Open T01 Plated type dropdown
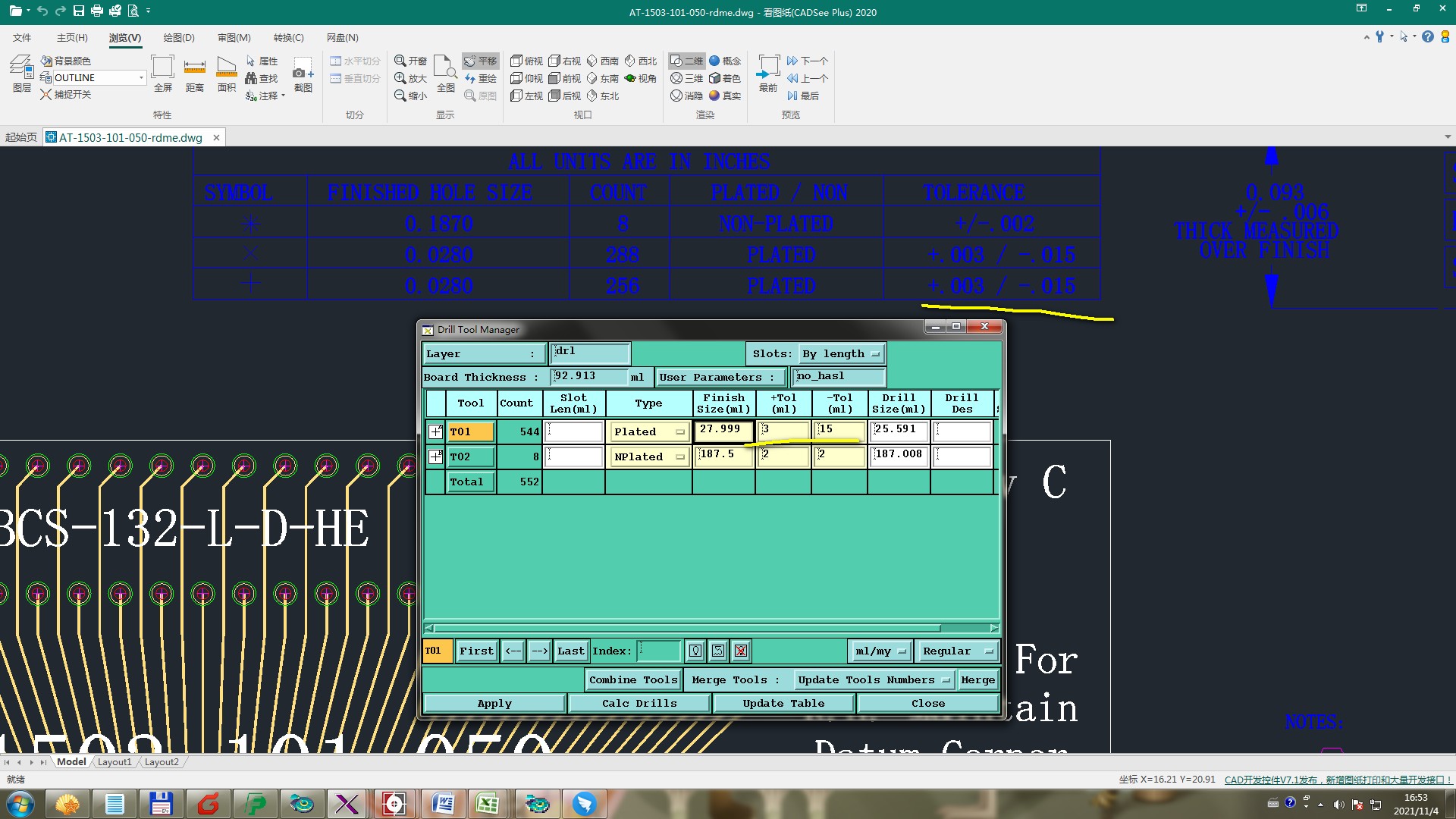The image size is (1456, 819). (679, 431)
